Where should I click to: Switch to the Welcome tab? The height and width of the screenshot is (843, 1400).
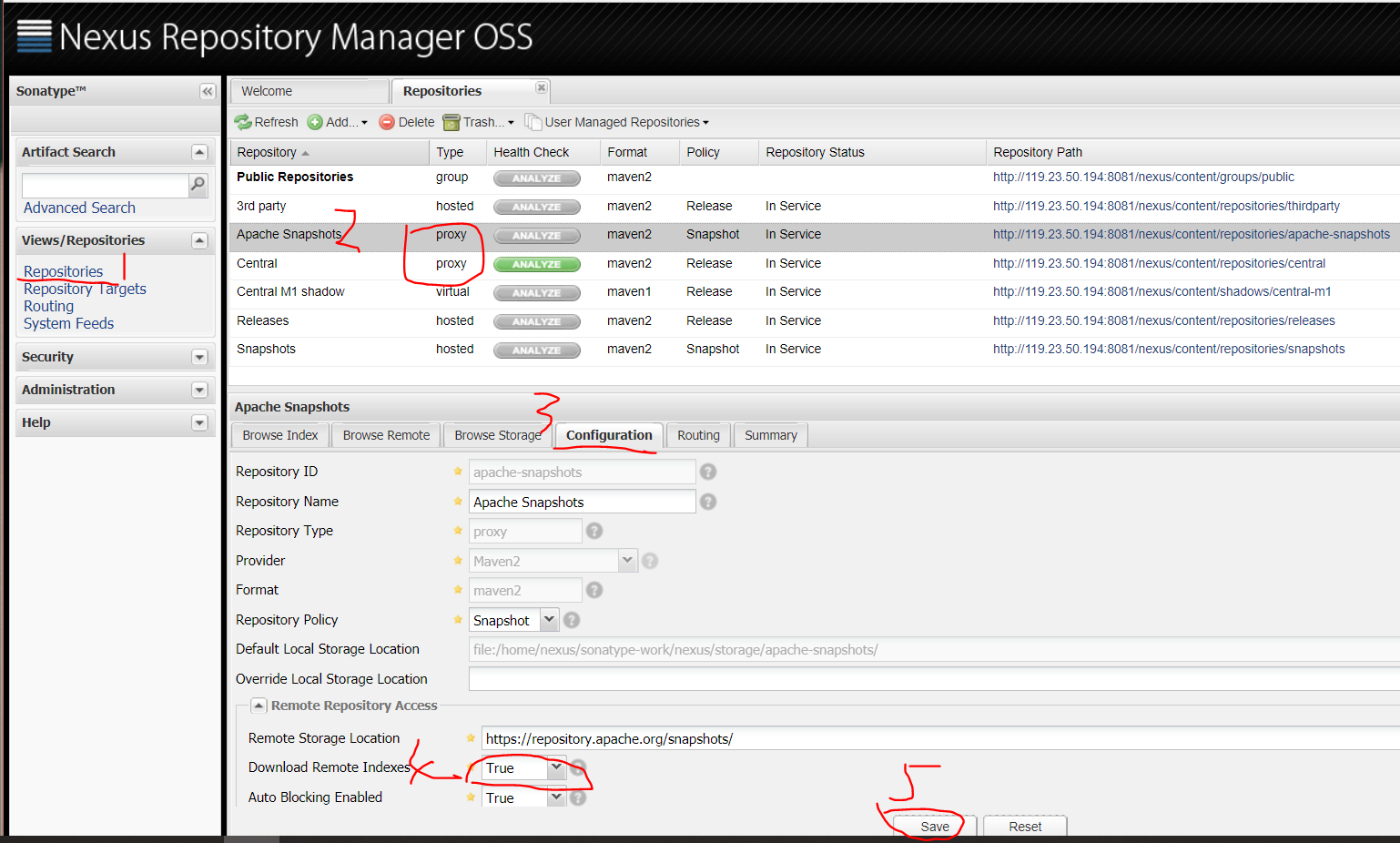(309, 91)
